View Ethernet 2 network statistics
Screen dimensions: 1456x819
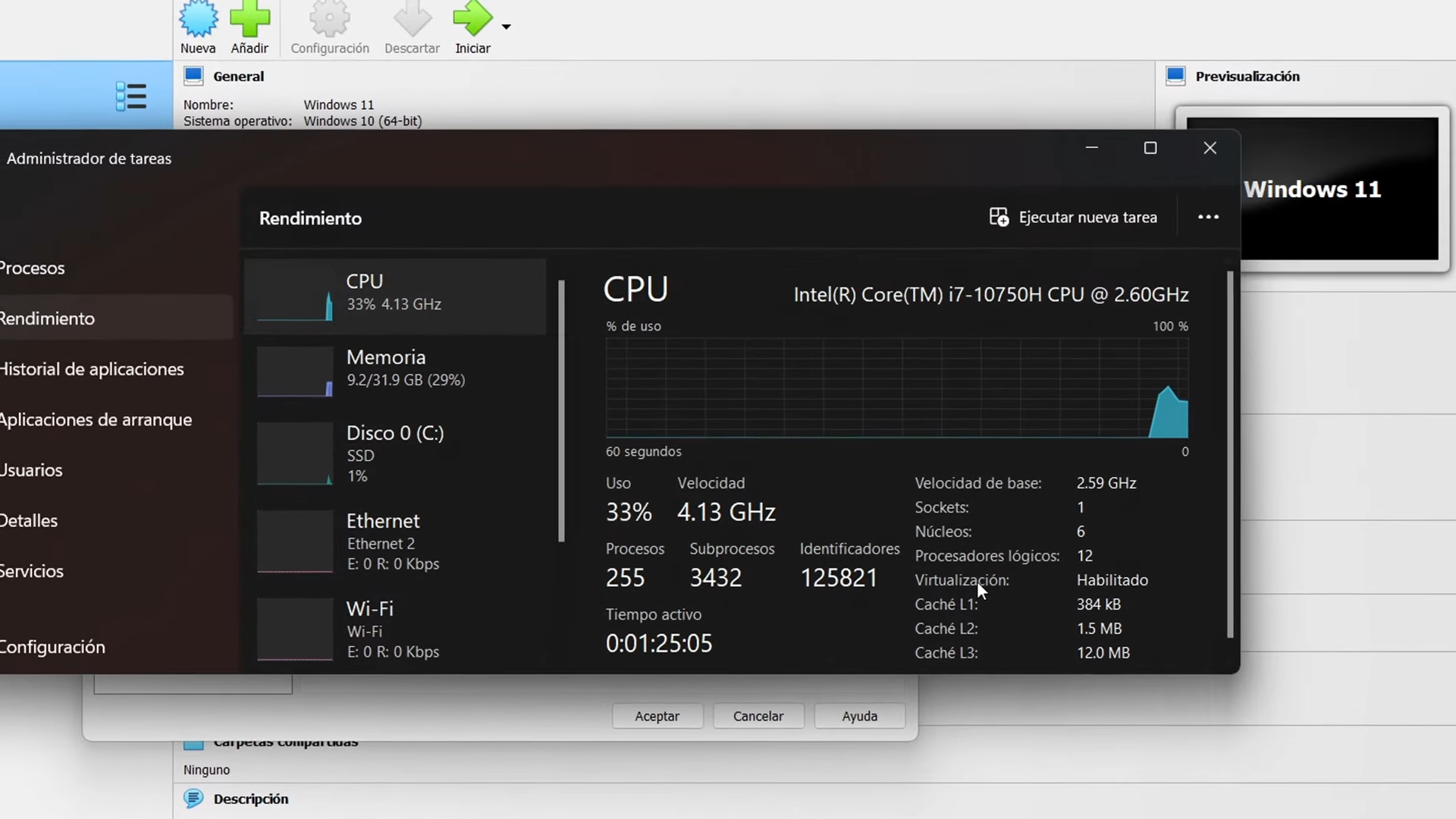click(394, 541)
